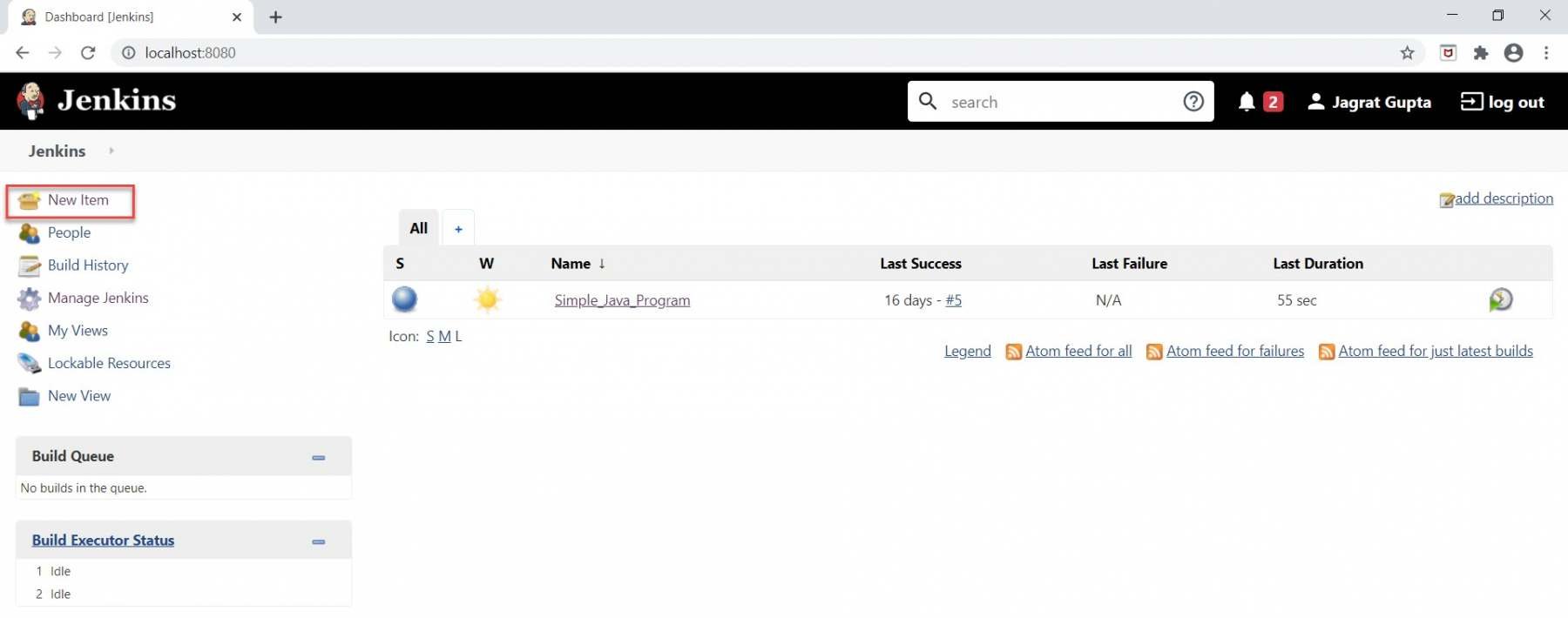Set icon size to S
The width and height of the screenshot is (1568, 618).
point(430,337)
